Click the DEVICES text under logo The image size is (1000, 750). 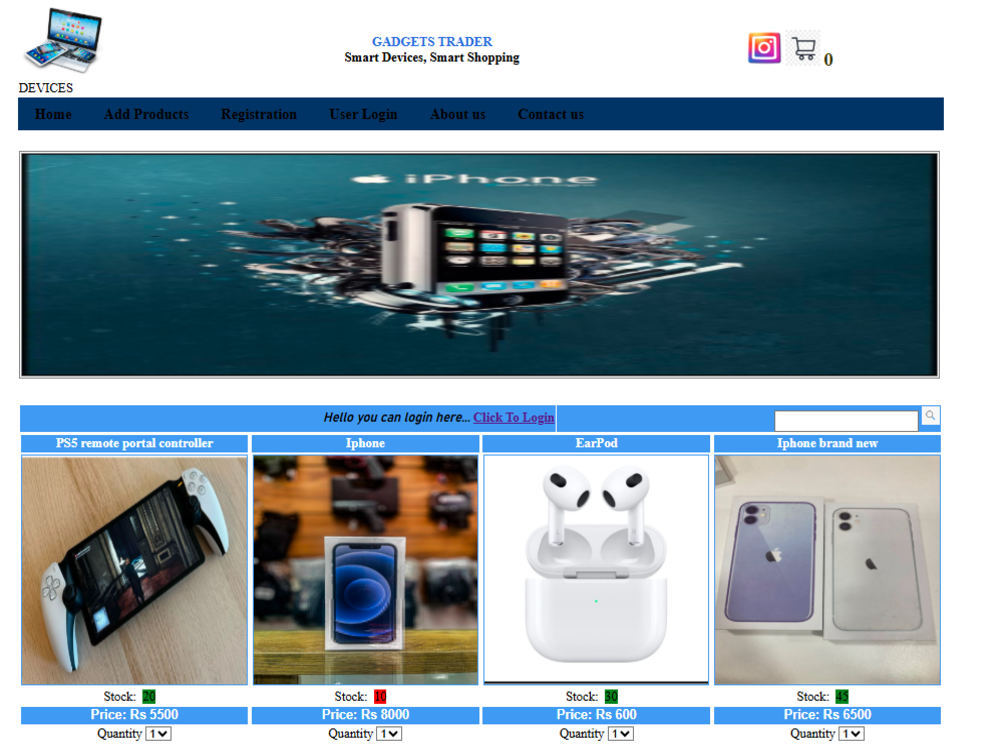pyautogui.click(x=45, y=87)
